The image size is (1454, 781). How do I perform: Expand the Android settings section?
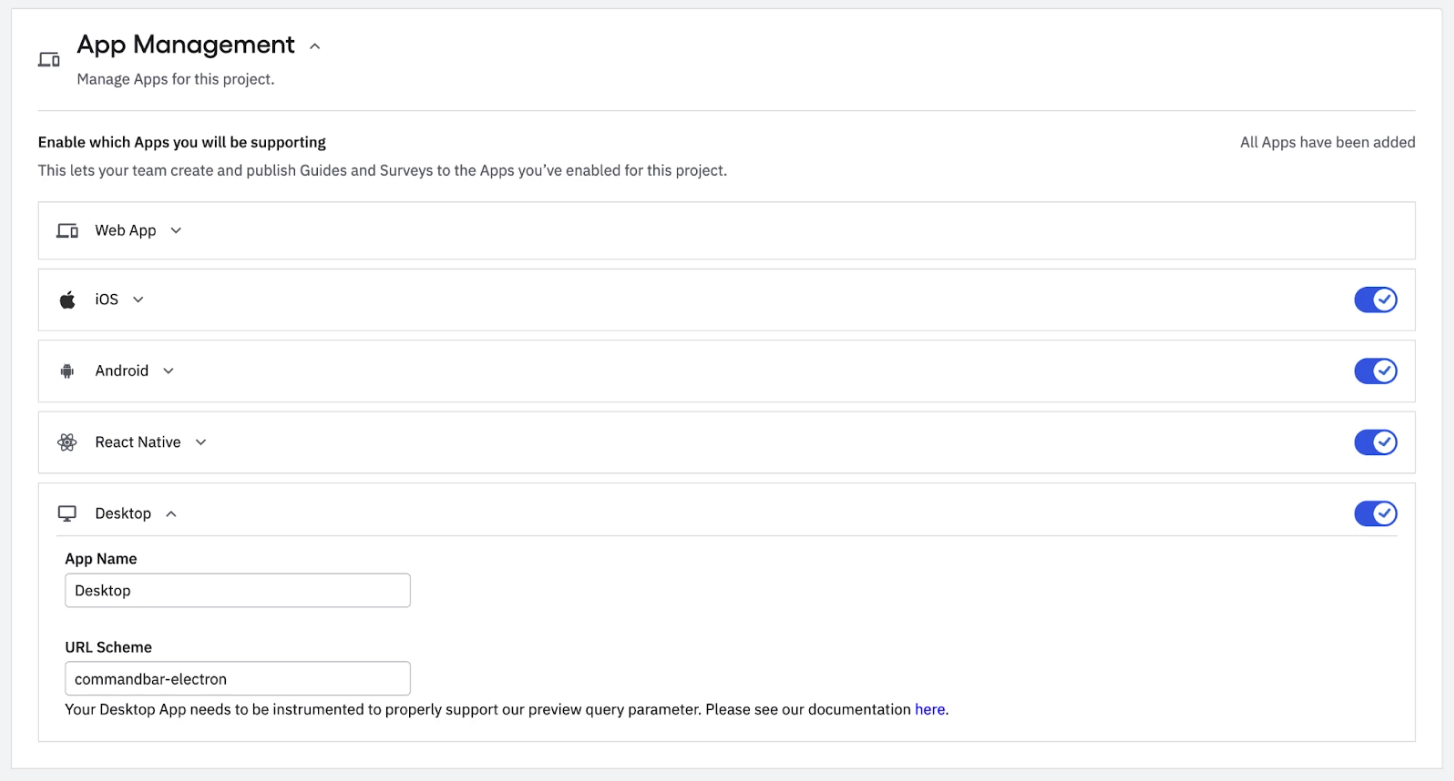pos(168,370)
